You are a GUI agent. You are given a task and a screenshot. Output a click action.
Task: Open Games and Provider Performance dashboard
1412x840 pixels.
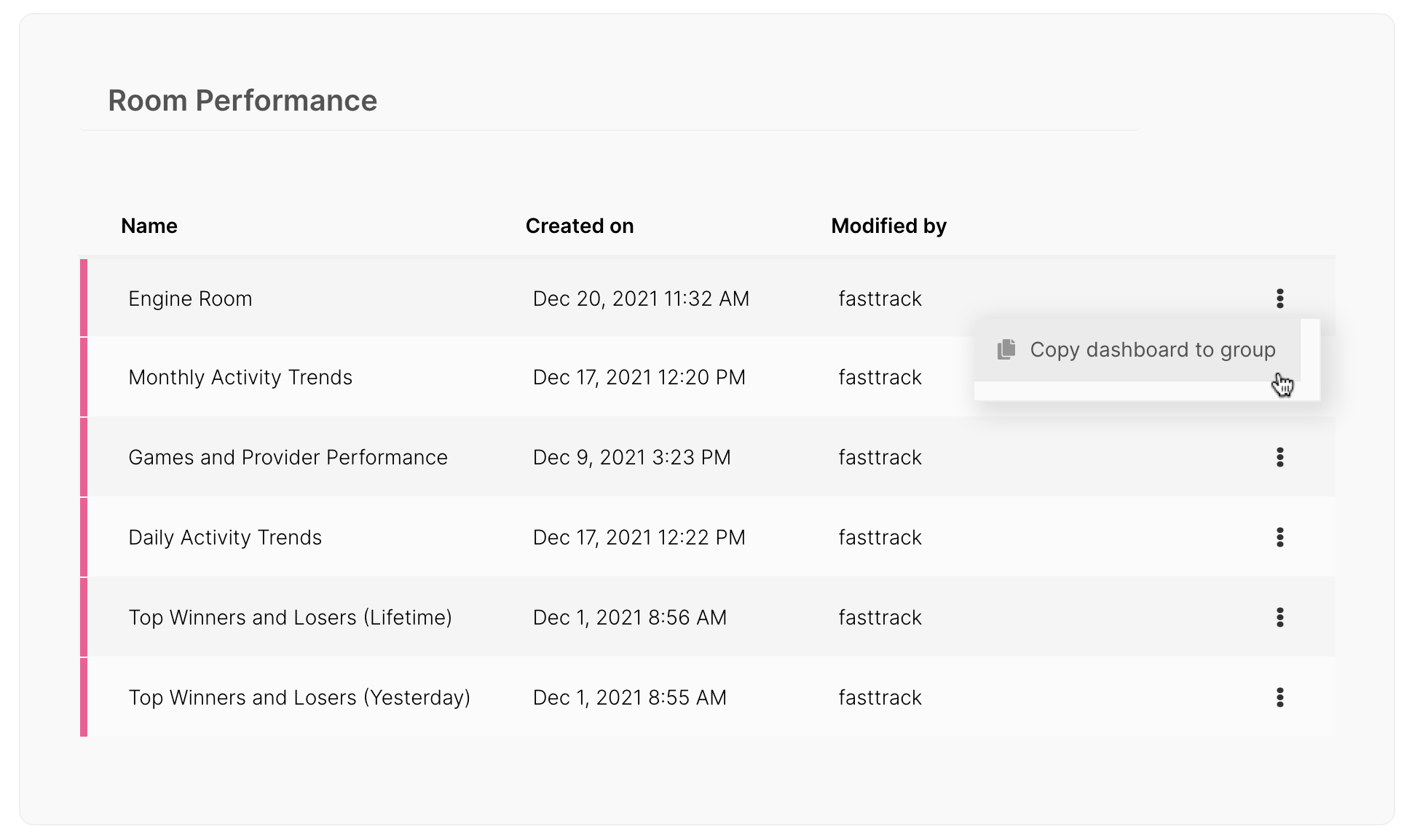click(288, 457)
